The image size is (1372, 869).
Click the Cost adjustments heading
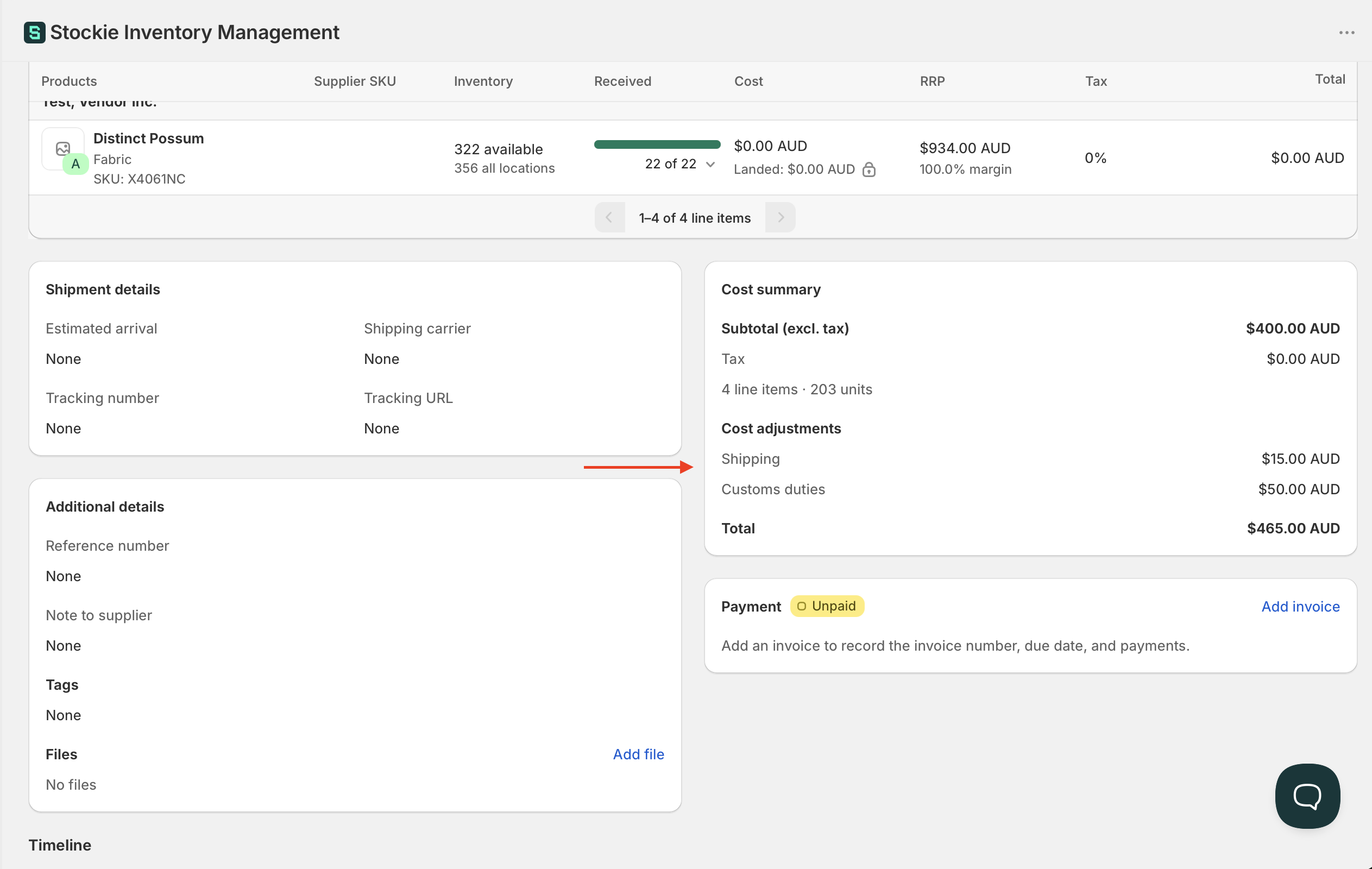(x=781, y=429)
